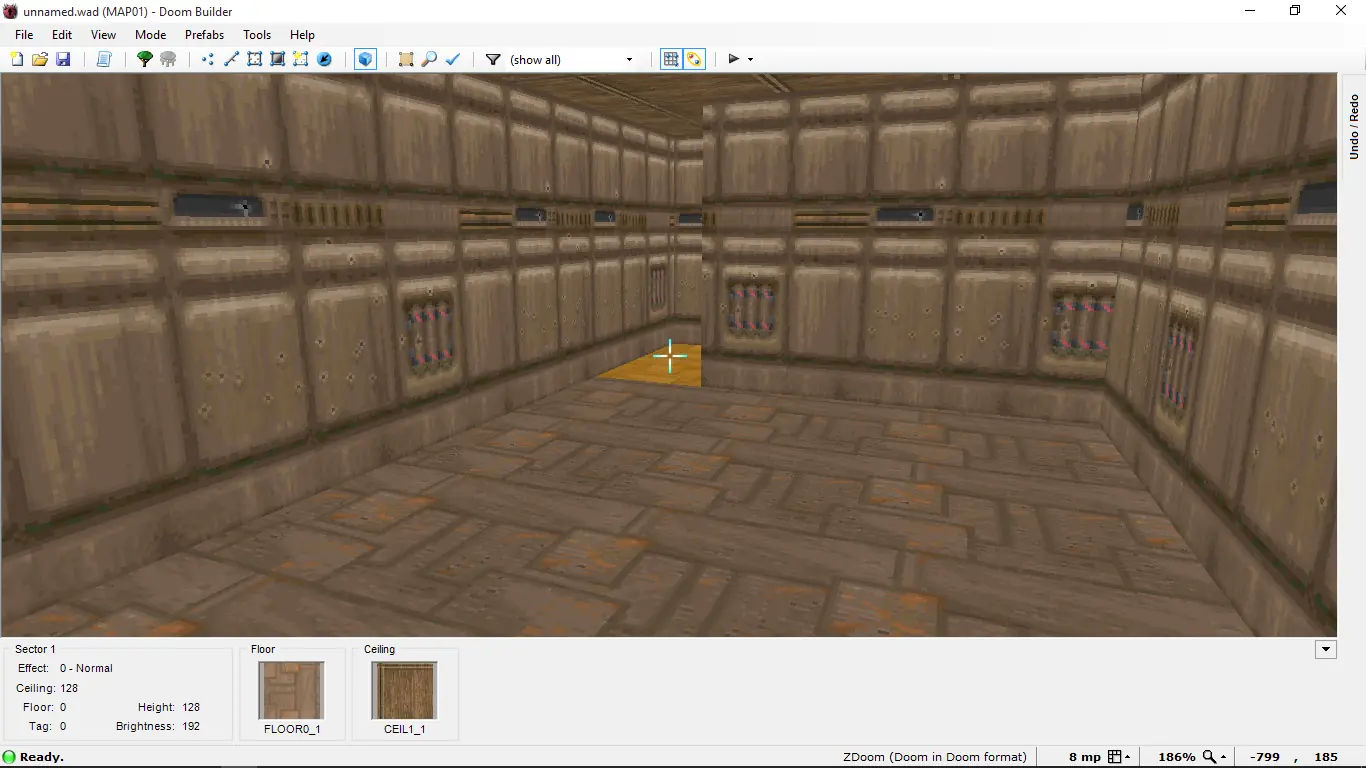
Task: Restore down the Doom Builder window
Action: pos(1295,11)
